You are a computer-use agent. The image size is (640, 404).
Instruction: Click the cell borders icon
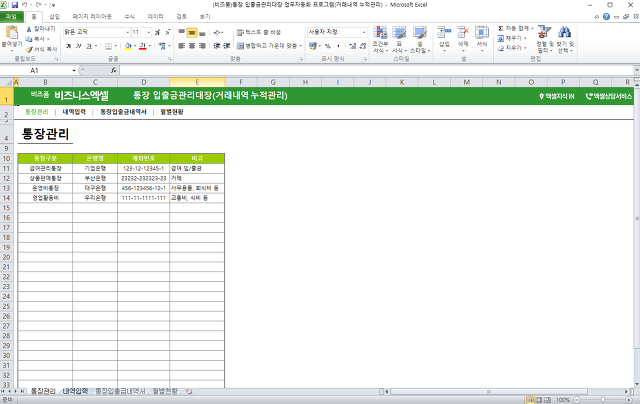[108, 46]
